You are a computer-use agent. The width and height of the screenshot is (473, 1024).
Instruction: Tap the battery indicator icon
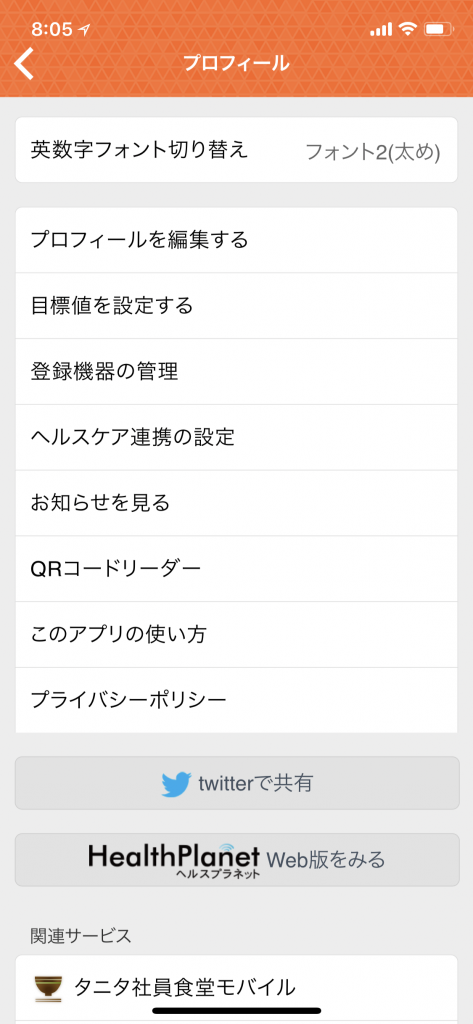click(x=438, y=29)
